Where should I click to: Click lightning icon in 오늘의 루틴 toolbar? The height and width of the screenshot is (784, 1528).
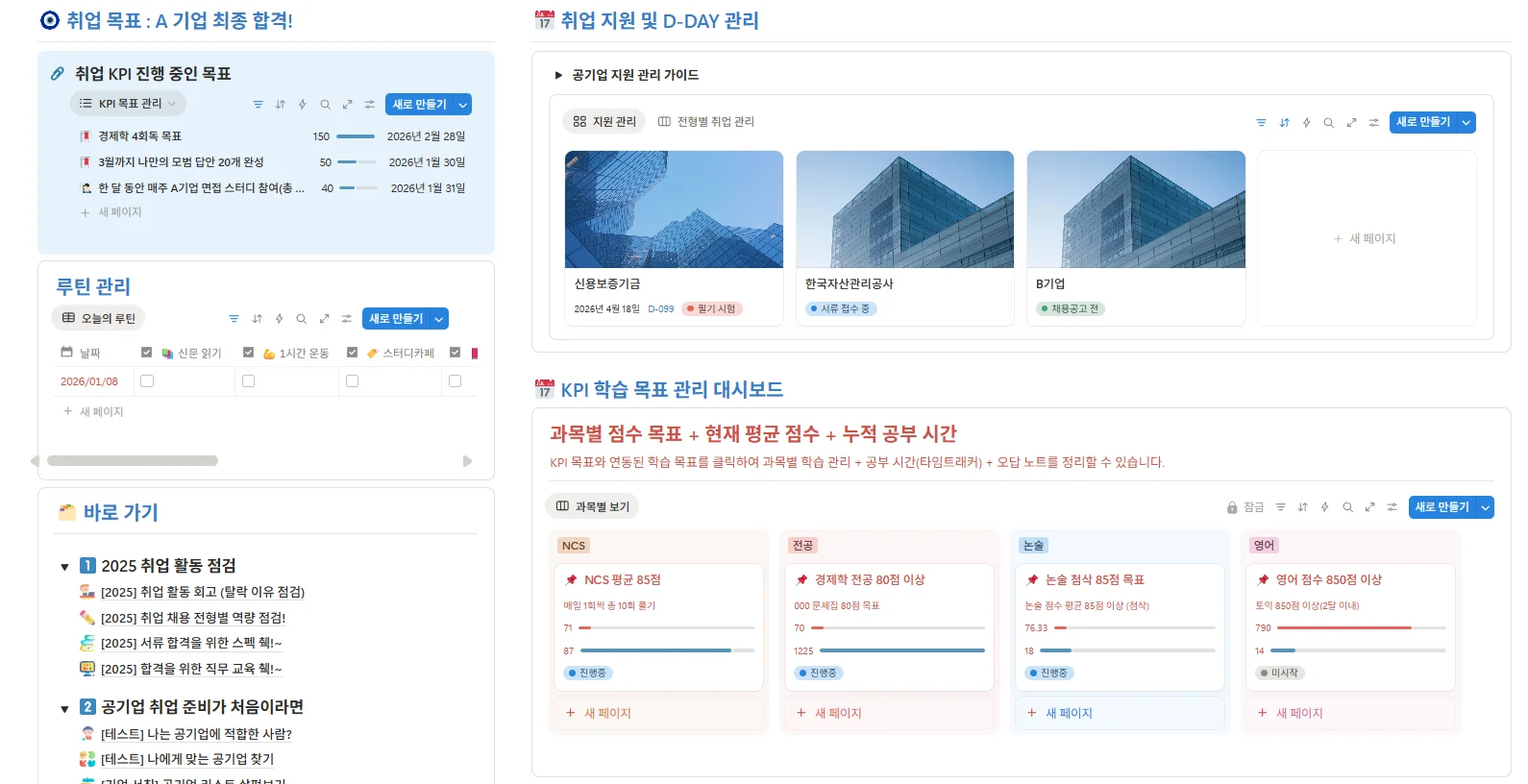click(279, 319)
